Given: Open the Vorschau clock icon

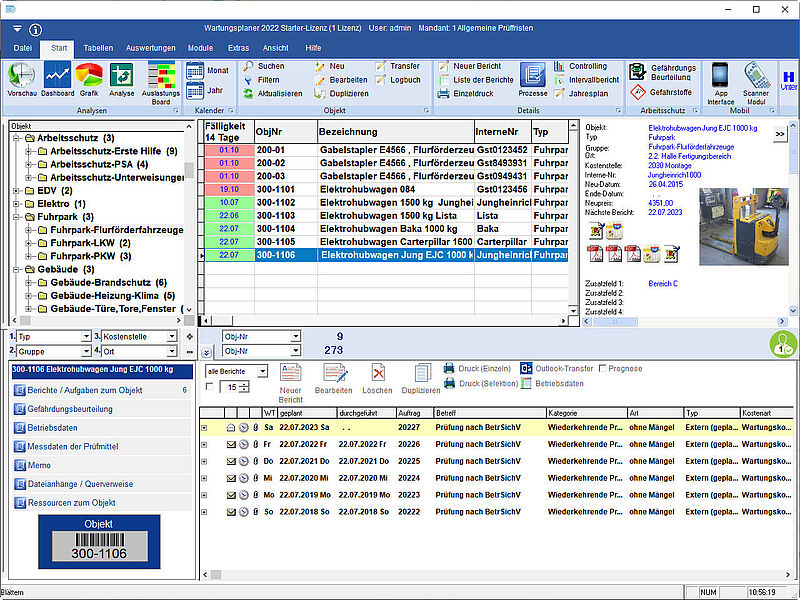Looking at the screenshot, I should 21,76.
